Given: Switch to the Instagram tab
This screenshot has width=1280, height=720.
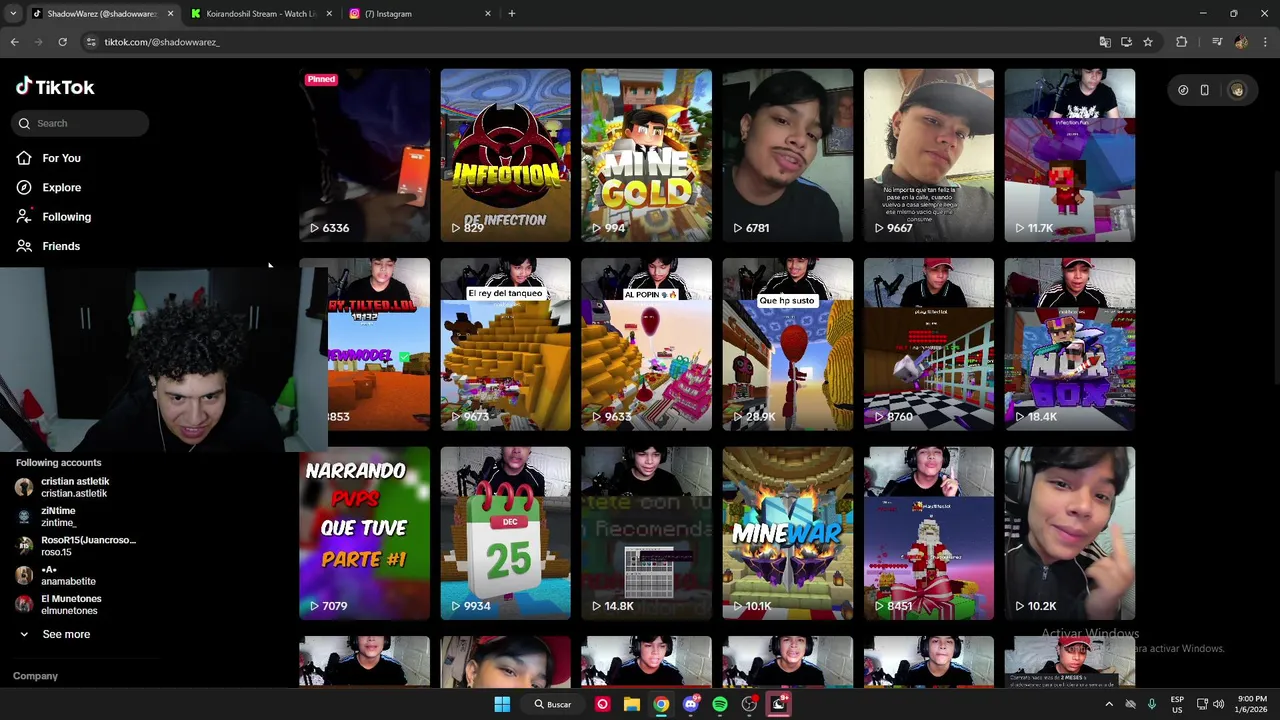Looking at the screenshot, I should tap(420, 14).
